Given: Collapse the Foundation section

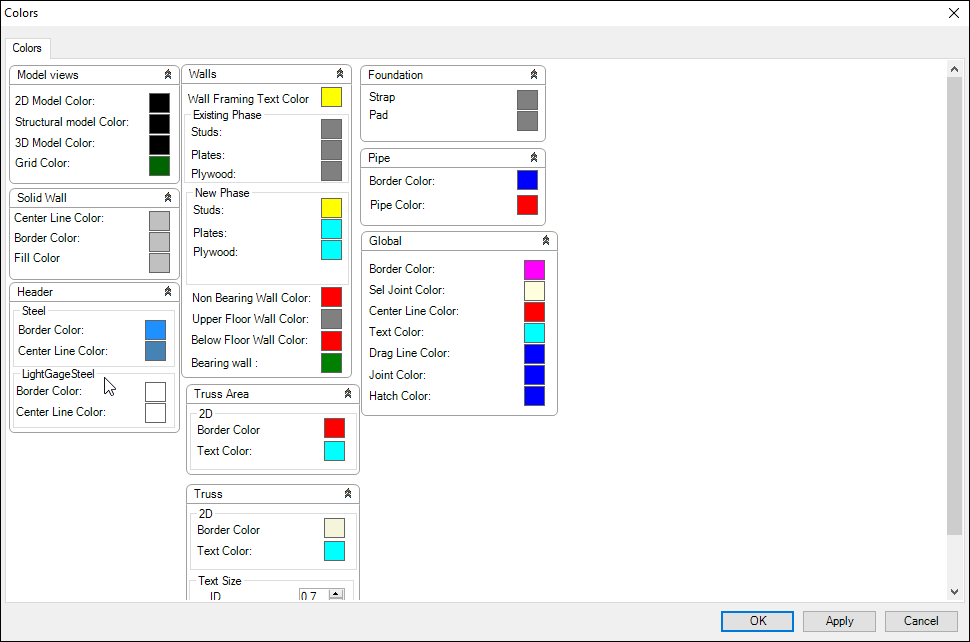Looking at the screenshot, I should 534,75.
